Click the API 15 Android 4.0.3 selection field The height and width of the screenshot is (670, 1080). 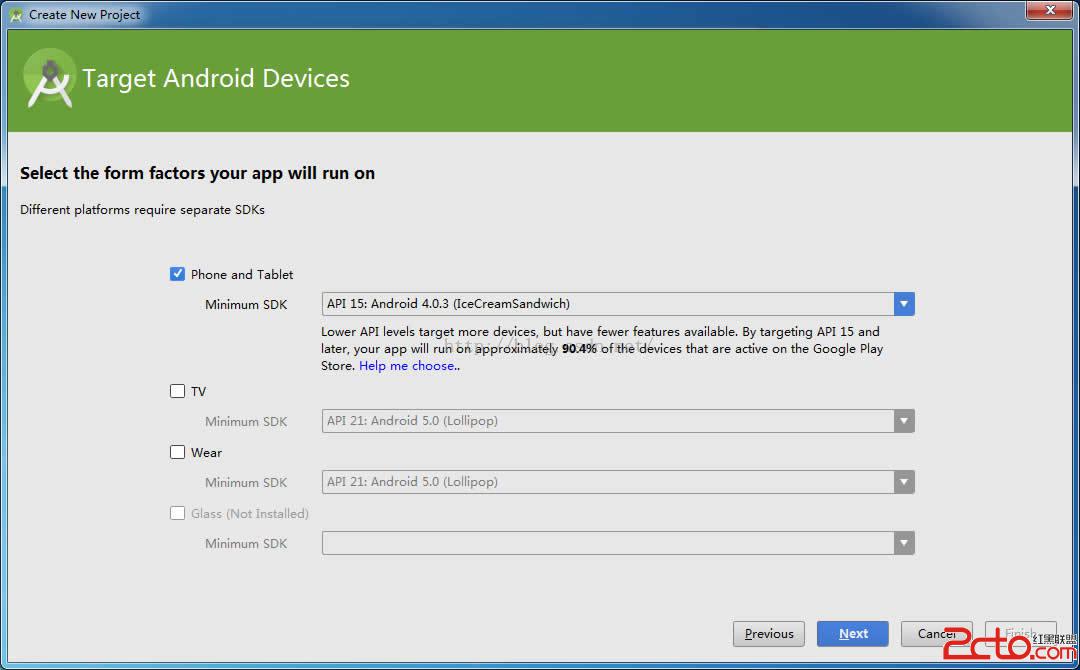coord(607,304)
